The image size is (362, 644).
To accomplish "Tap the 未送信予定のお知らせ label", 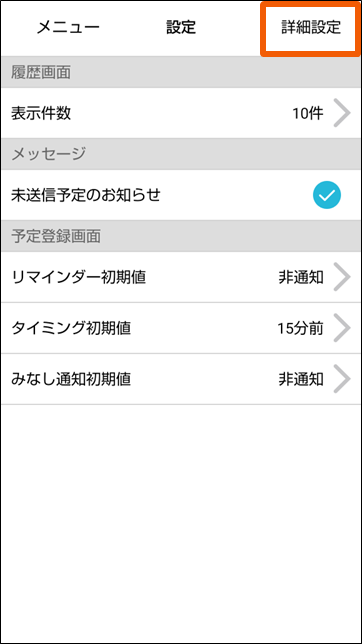I will [85, 195].
